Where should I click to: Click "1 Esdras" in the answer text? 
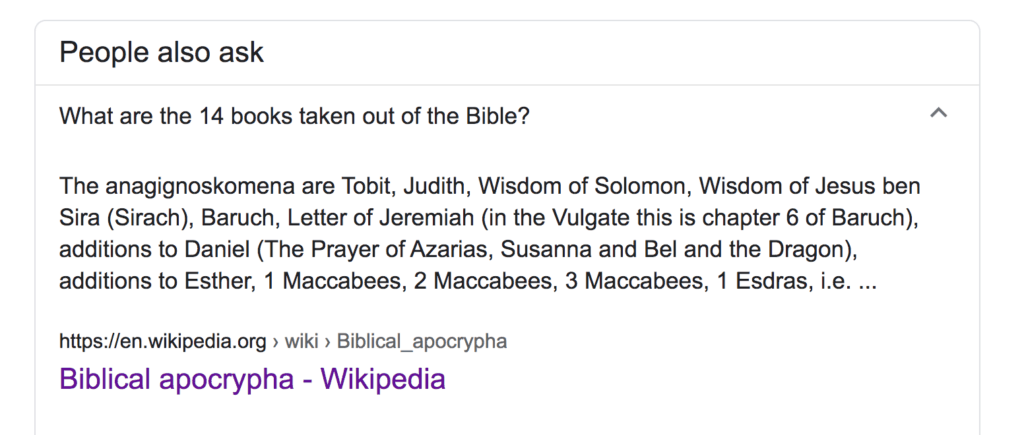pos(752,282)
